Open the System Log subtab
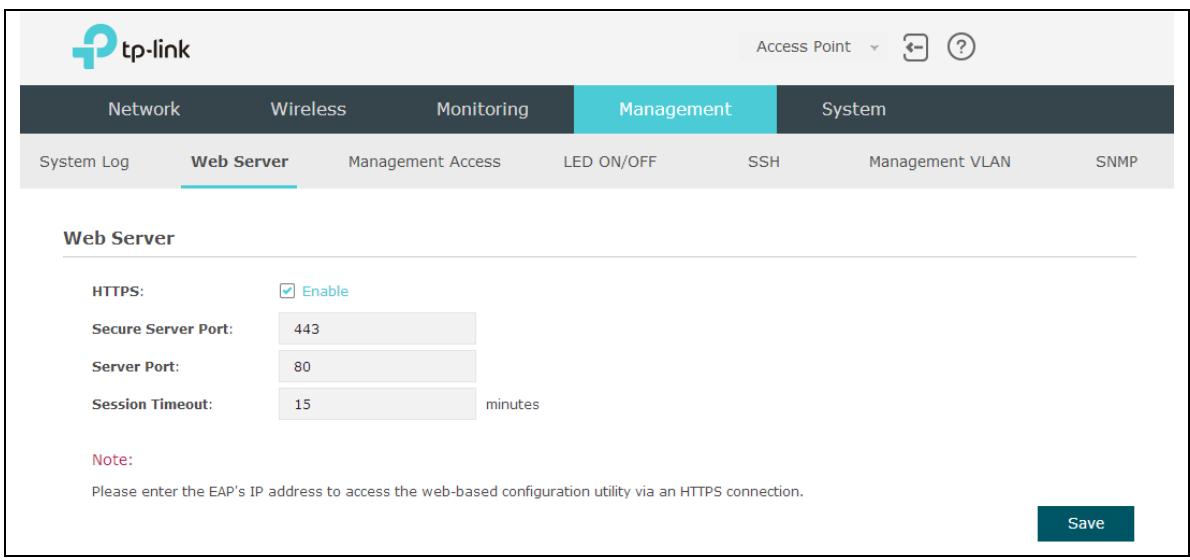 click(x=84, y=162)
